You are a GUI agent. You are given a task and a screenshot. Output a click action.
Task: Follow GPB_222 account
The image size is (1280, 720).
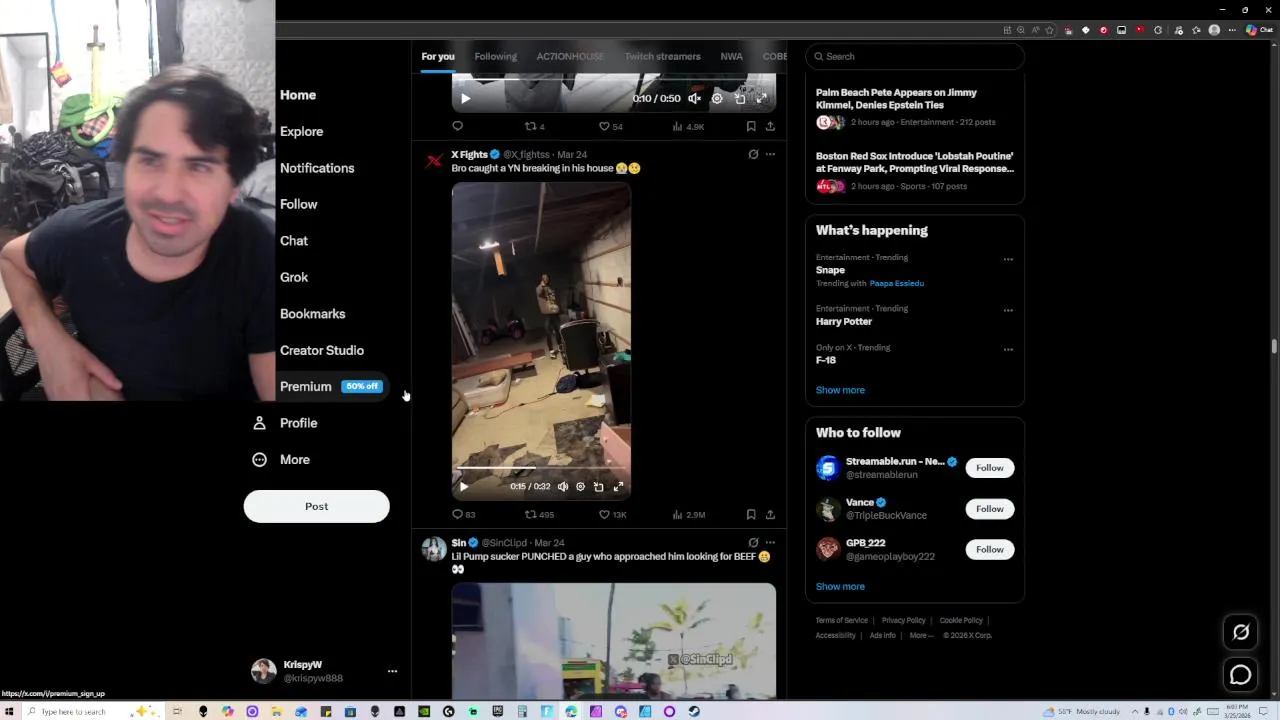tap(989, 549)
